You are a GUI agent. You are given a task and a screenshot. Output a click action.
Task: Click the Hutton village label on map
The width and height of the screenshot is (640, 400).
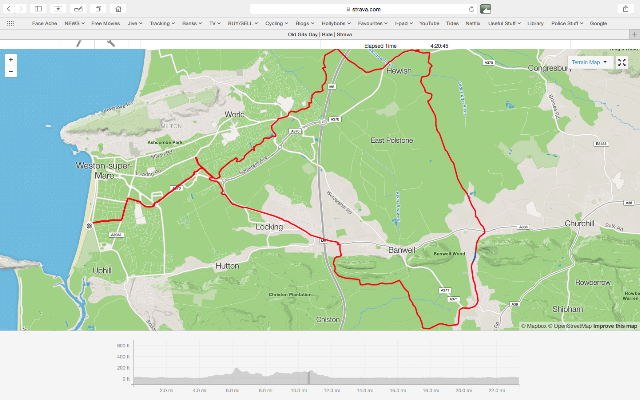pyautogui.click(x=227, y=266)
